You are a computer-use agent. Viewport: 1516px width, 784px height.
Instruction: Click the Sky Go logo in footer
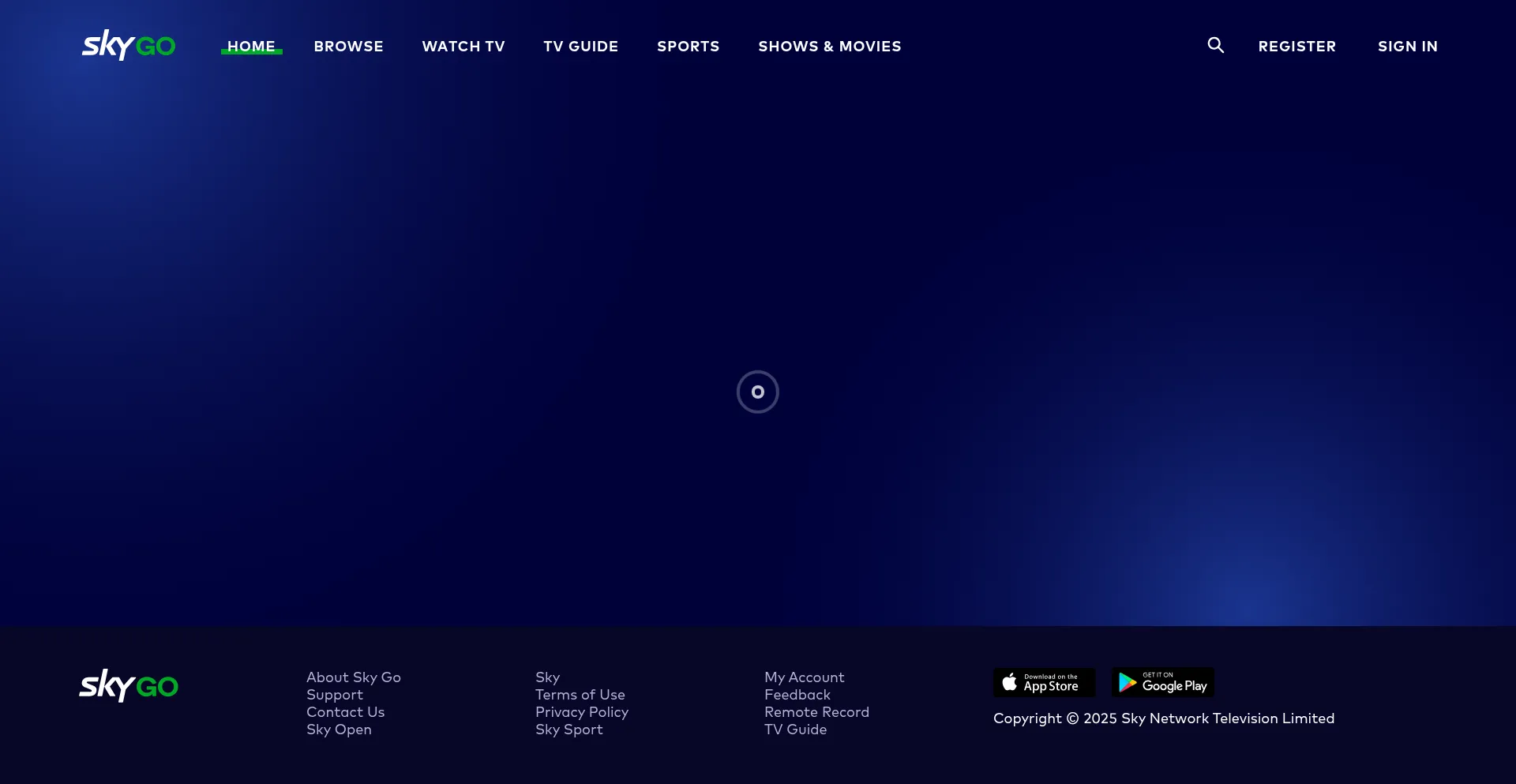pos(129,685)
